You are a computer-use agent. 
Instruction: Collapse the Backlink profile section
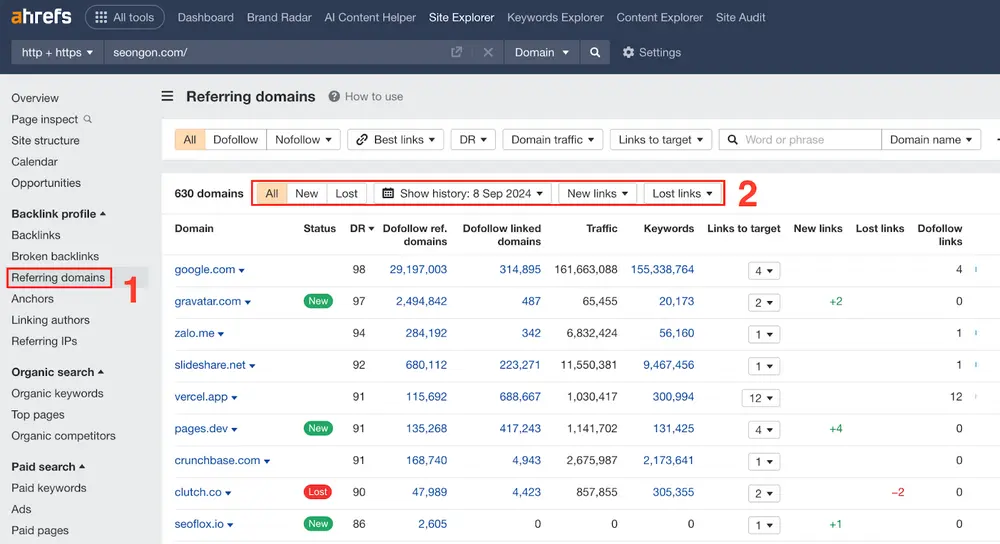[x=58, y=214]
